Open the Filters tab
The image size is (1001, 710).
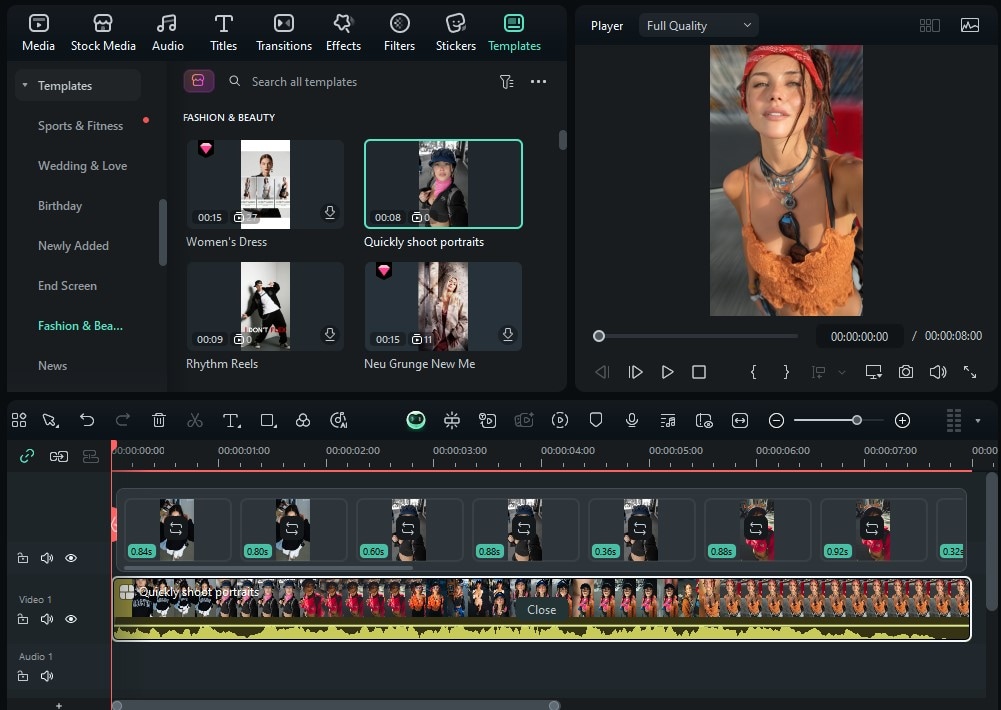pyautogui.click(x=399, y=33)
